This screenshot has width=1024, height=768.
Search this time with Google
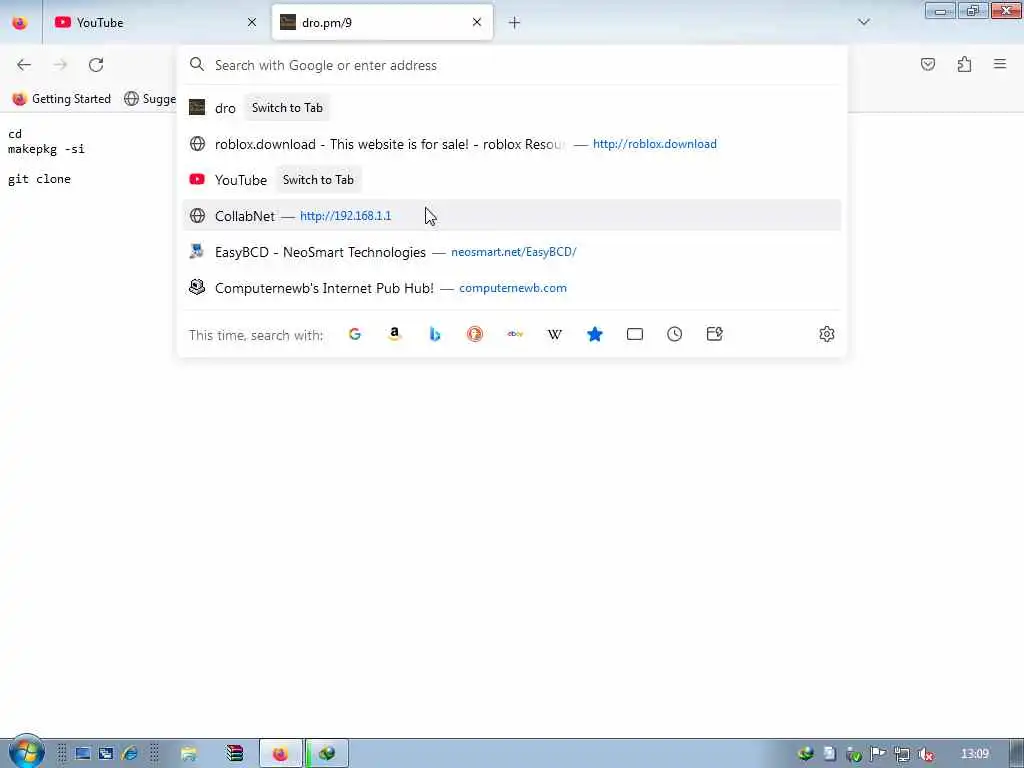pos(355,334)
